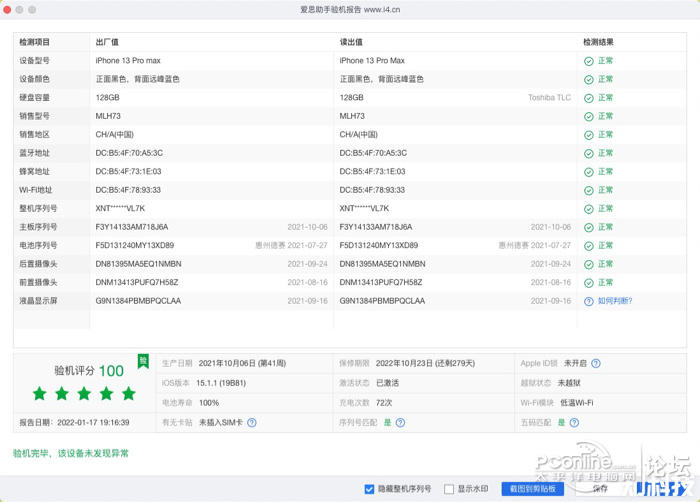Click the green check icon in 硬盘容量 row

click(x=589, y=98)
